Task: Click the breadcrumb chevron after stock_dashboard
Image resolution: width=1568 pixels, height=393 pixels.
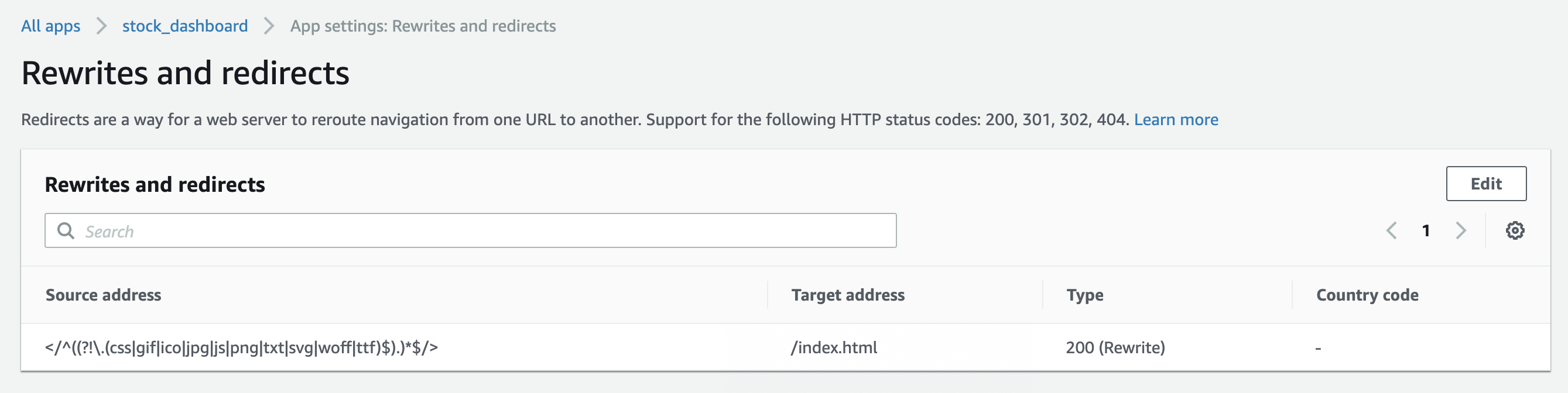Action: 268,26
